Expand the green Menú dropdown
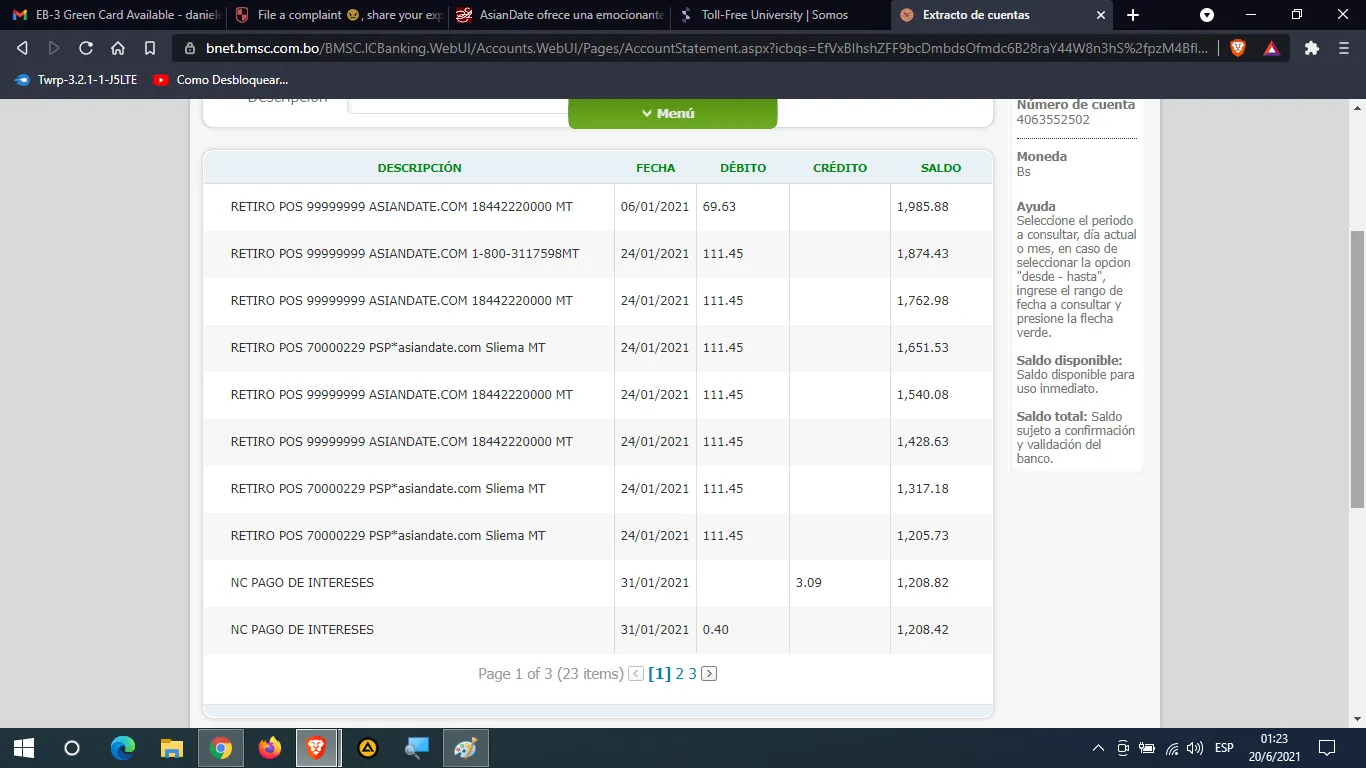The height and width of the screenshot is (768, 1366). click(672, 114)
